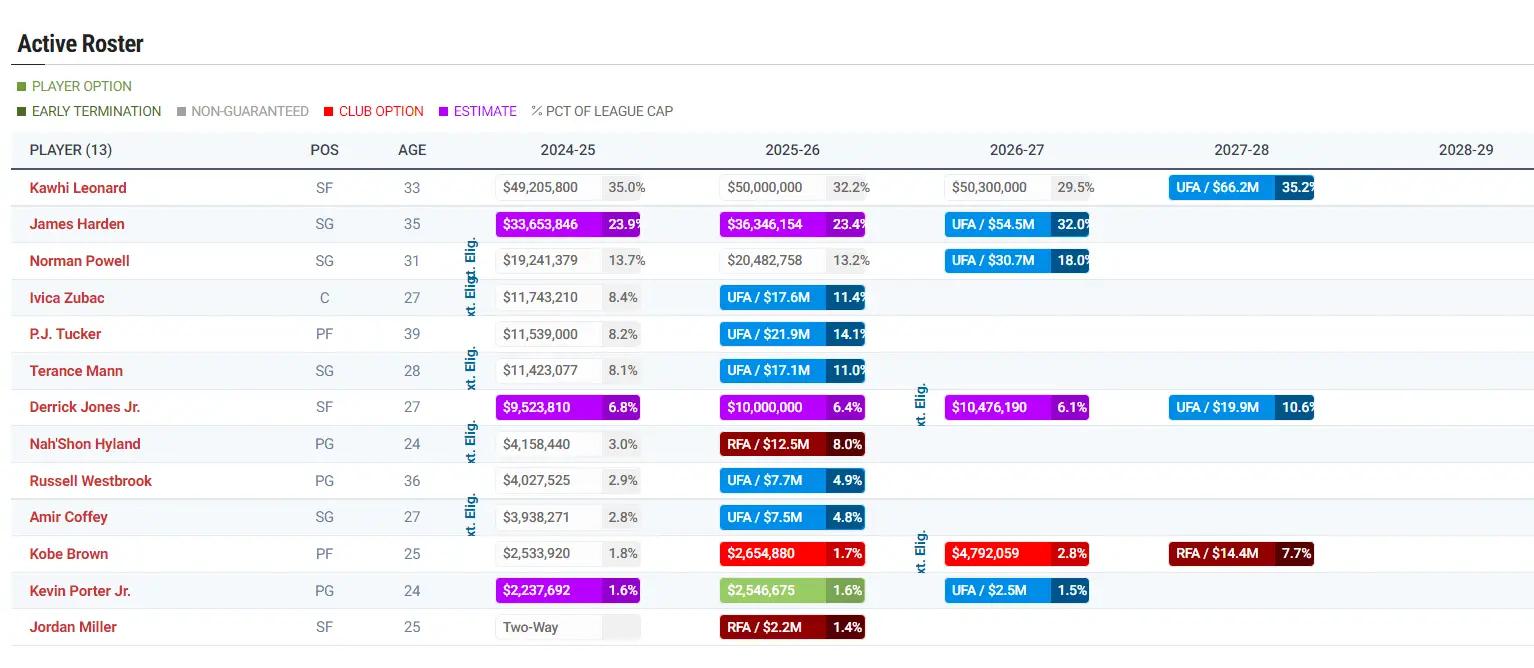Image resolution: width=1534 pixels, height=668 pixels.
Task: Open Terance Mann's player page
Action: tap(76, 371)
